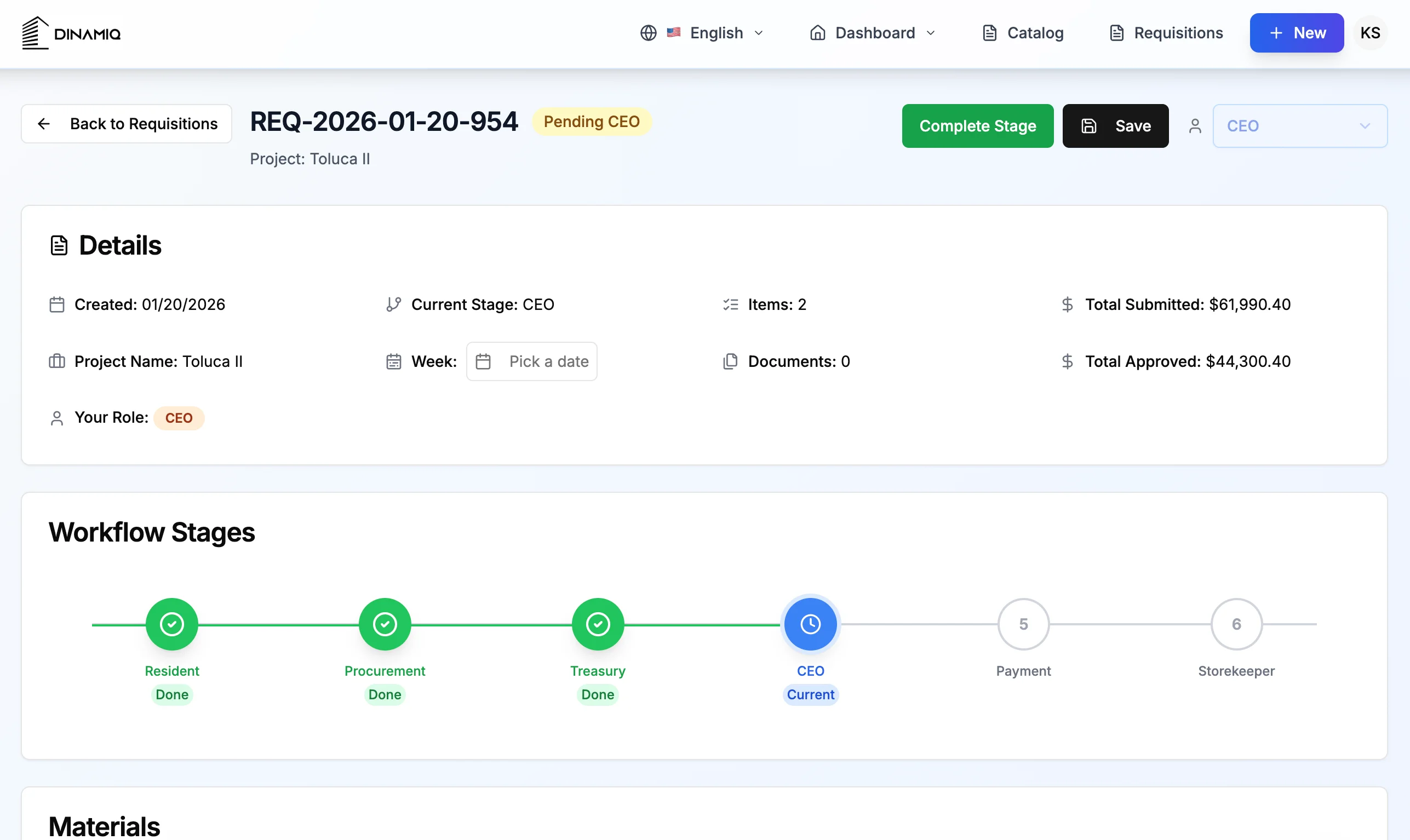Screen dimensions: 1410x840
Task: Expand the Dashboard menu chevron
Action: click(x=930, y=33)
